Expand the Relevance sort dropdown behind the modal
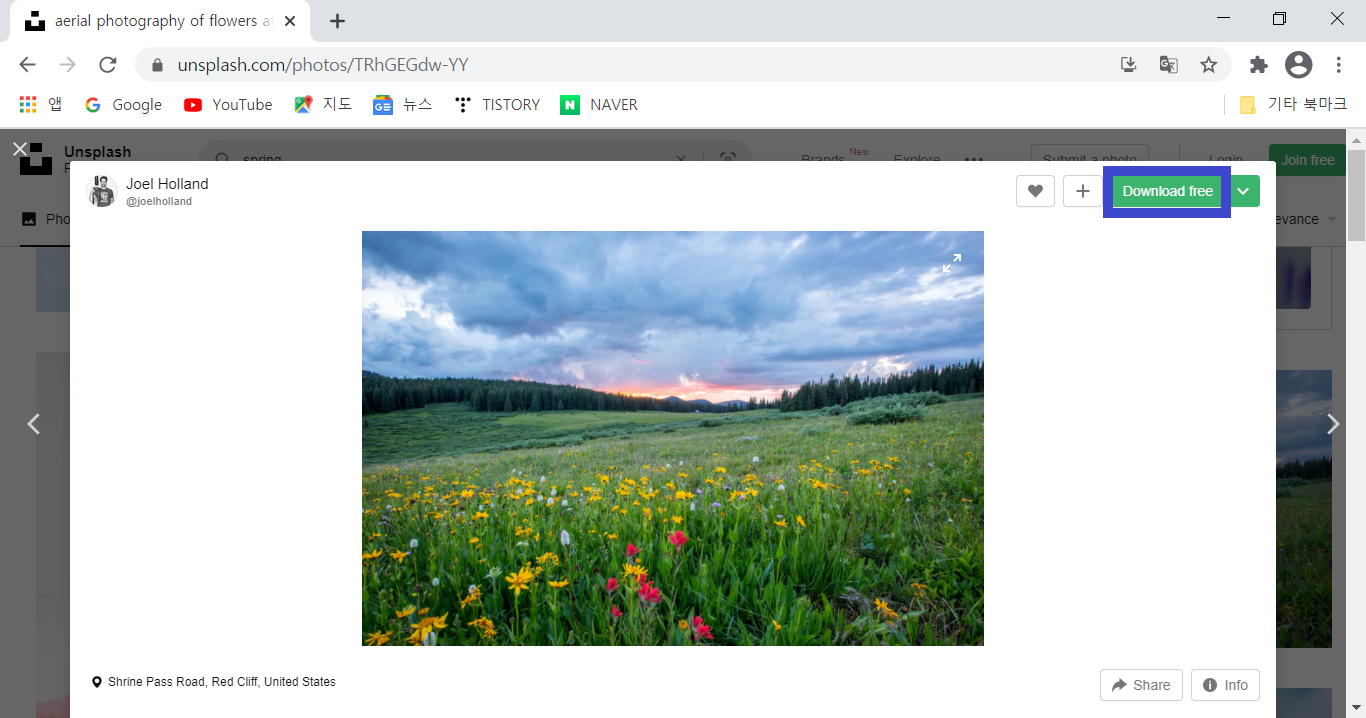The width and height of the screenshot is (1366, 718). click(x=1307, y=219)
